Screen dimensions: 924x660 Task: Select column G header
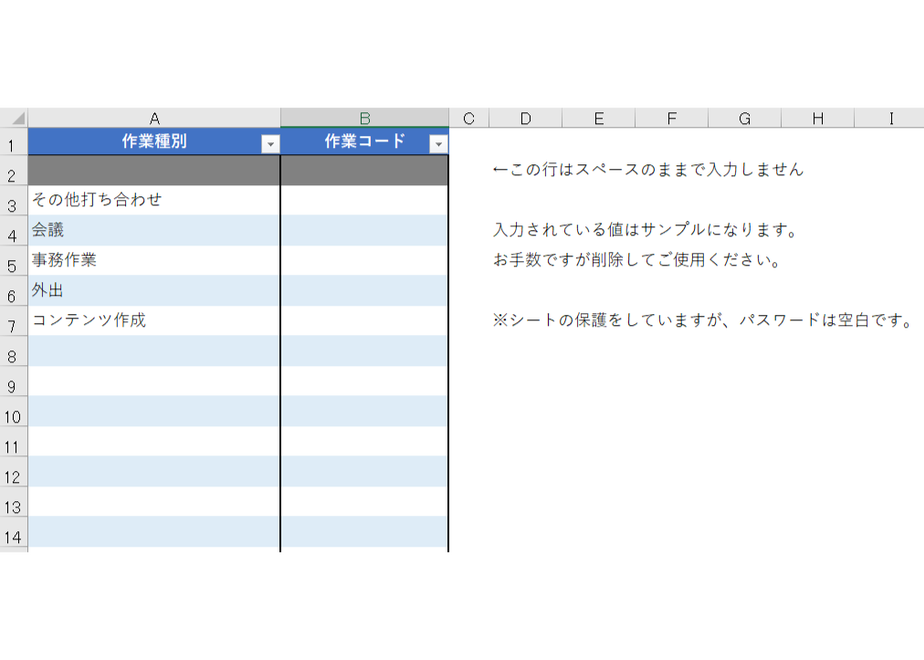pos(745,118)
